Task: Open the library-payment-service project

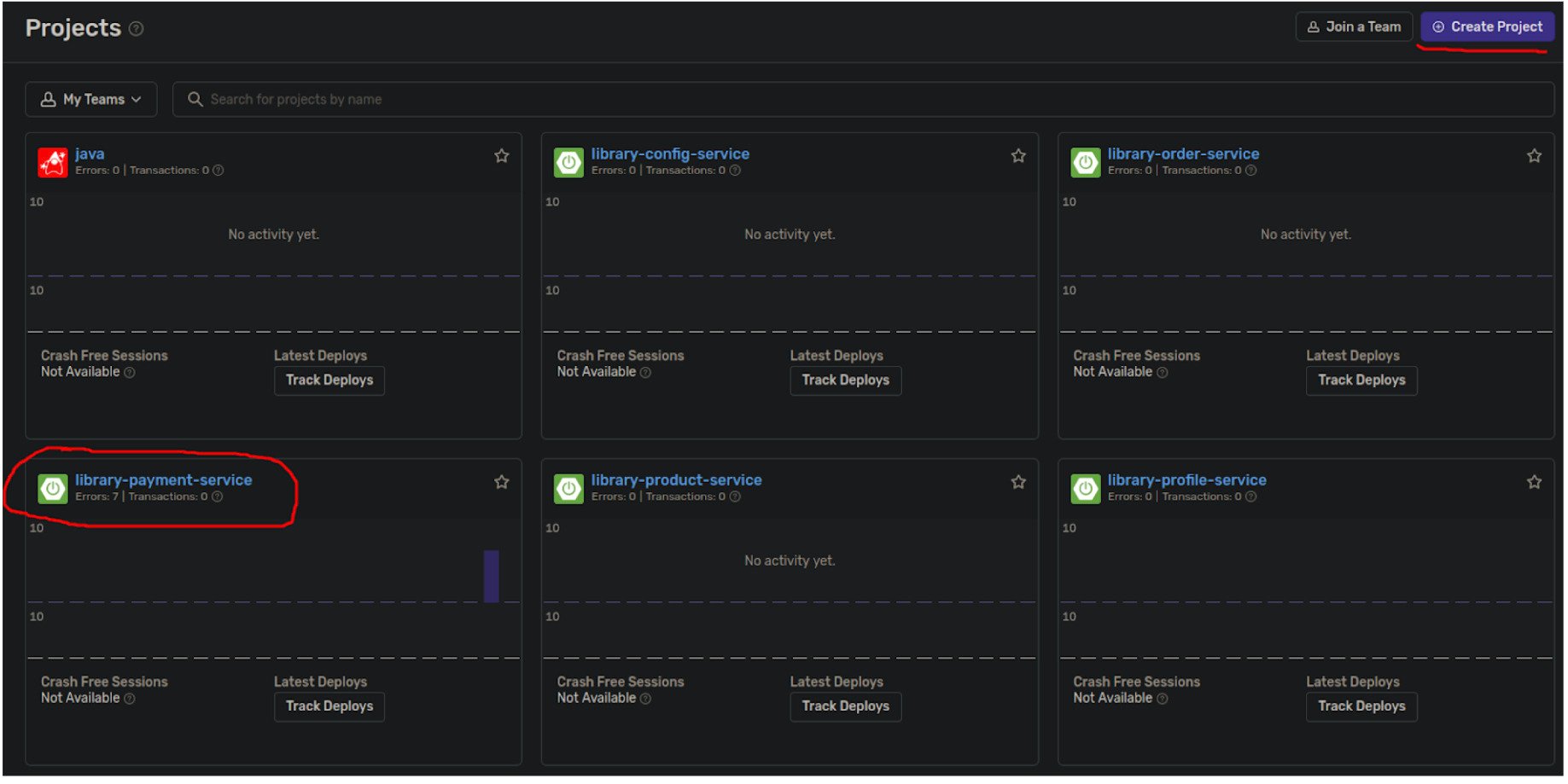Action: tap(164, 480)
